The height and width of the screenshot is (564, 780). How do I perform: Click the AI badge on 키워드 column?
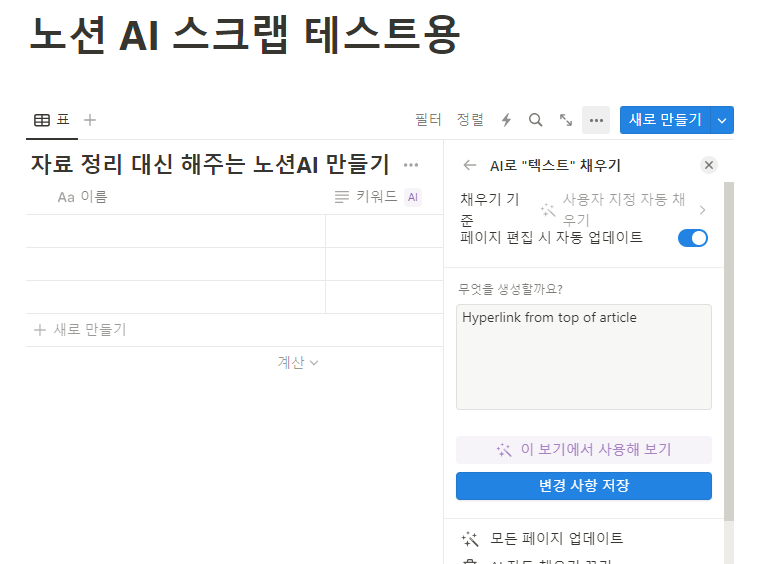tap(413, 197)
